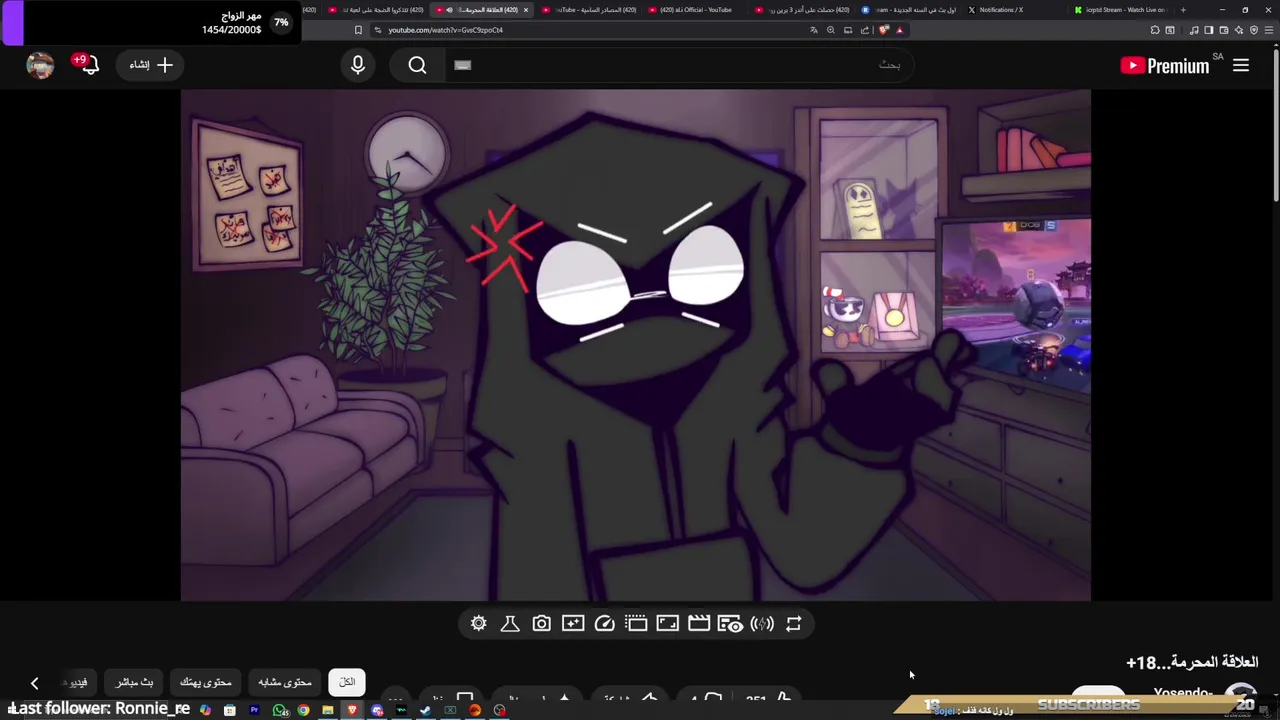Click the YouTube search magnifier button
This screenshot has height=720, width=1280.
pyautogui.click(x=417, y=65)
